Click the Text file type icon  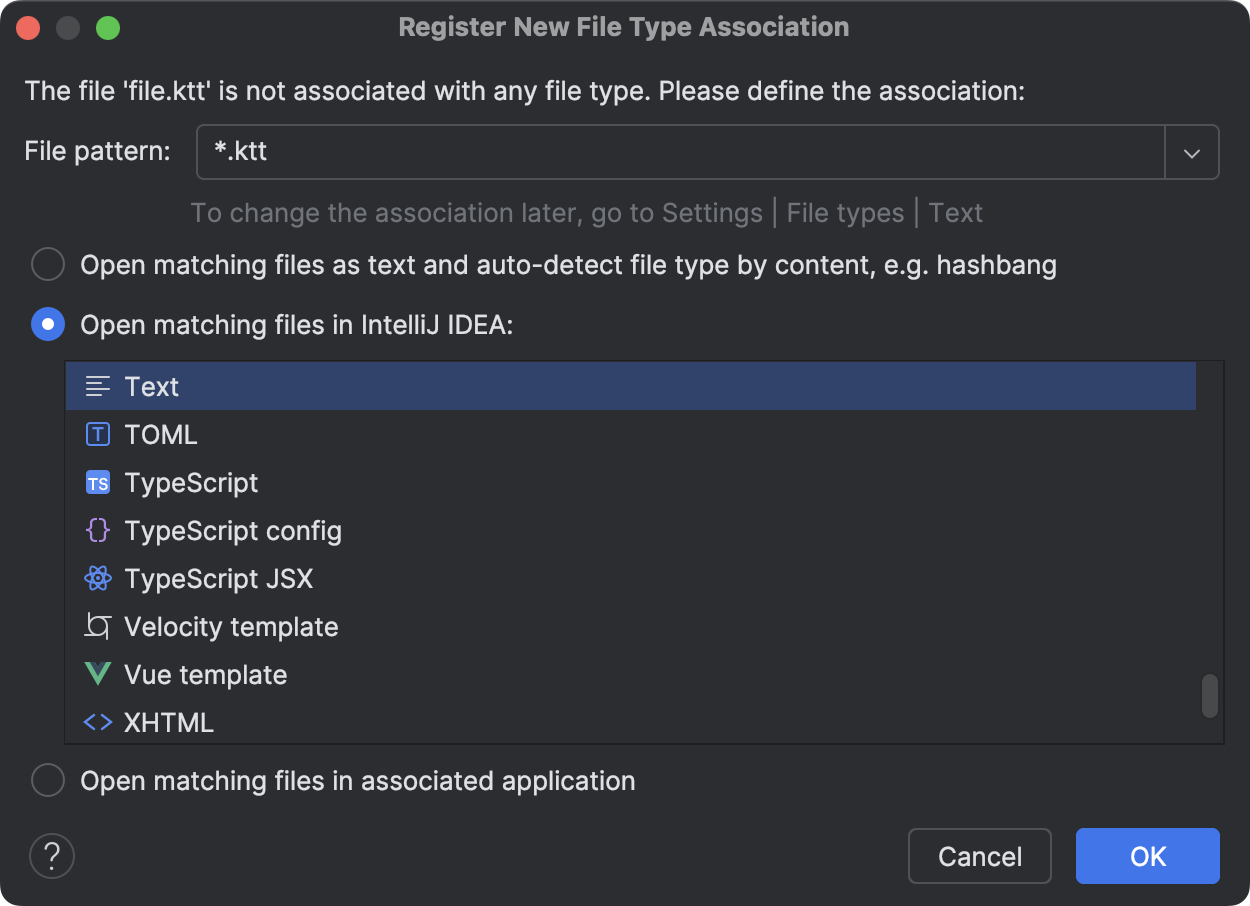pos(97,385)
